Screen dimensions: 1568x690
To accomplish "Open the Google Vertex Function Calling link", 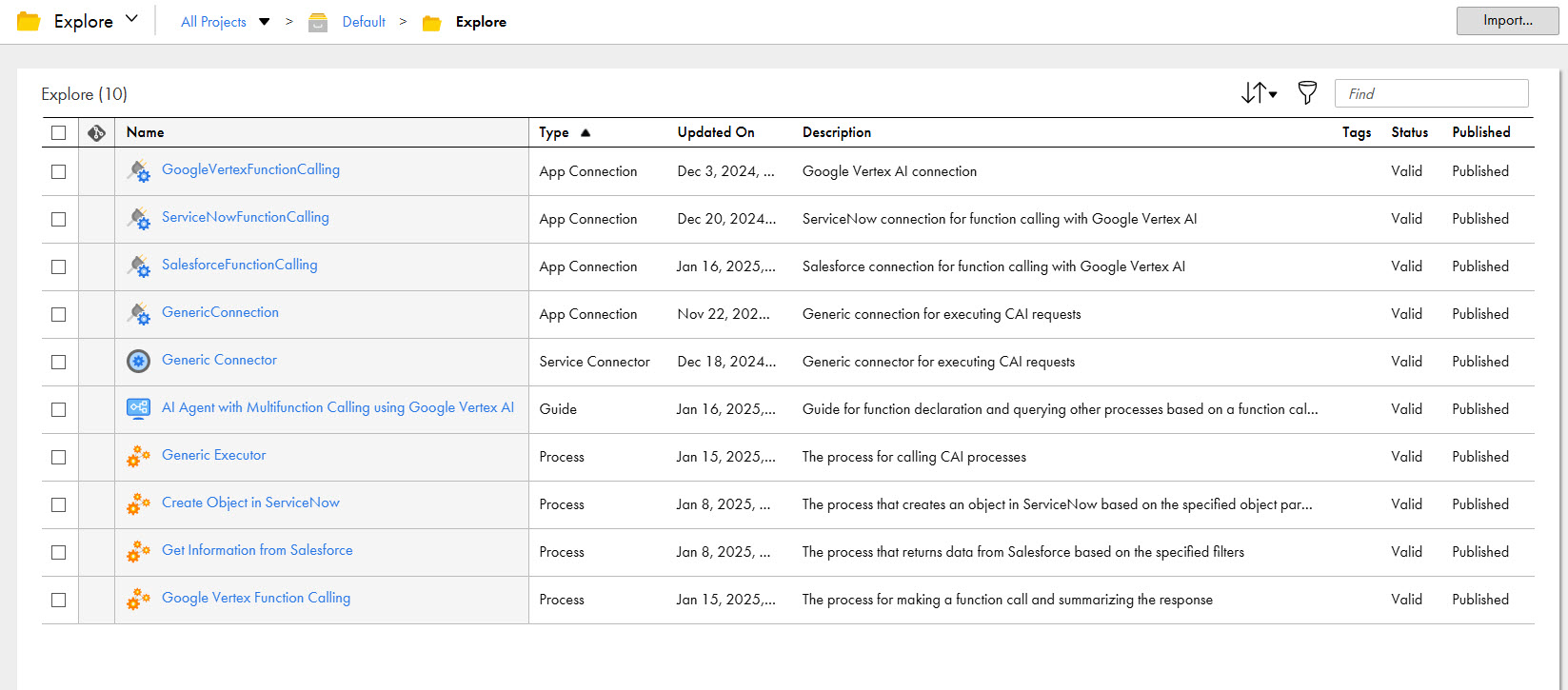I will click(256, 598).
